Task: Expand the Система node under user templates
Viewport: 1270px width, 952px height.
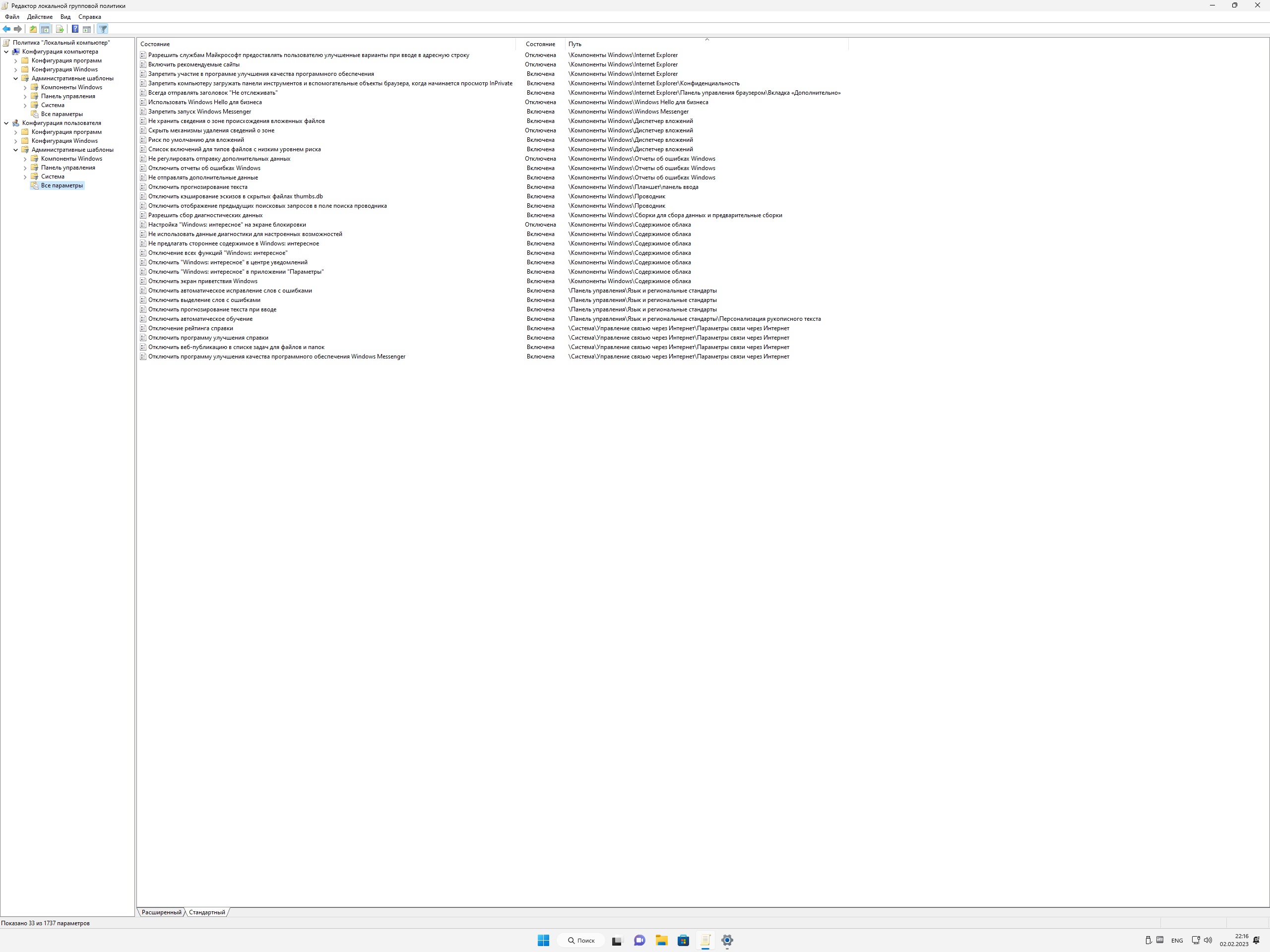Action: (x=25, y=177)
